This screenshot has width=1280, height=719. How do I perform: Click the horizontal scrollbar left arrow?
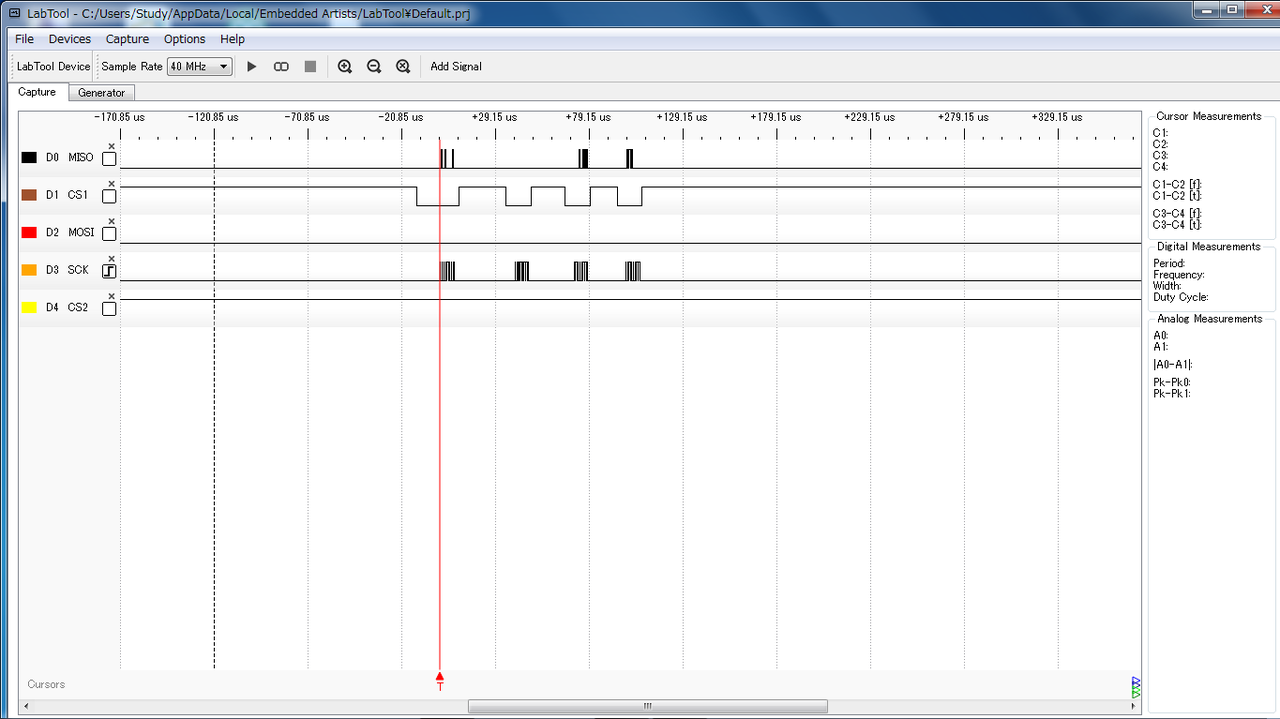click(x=25, y=706)
